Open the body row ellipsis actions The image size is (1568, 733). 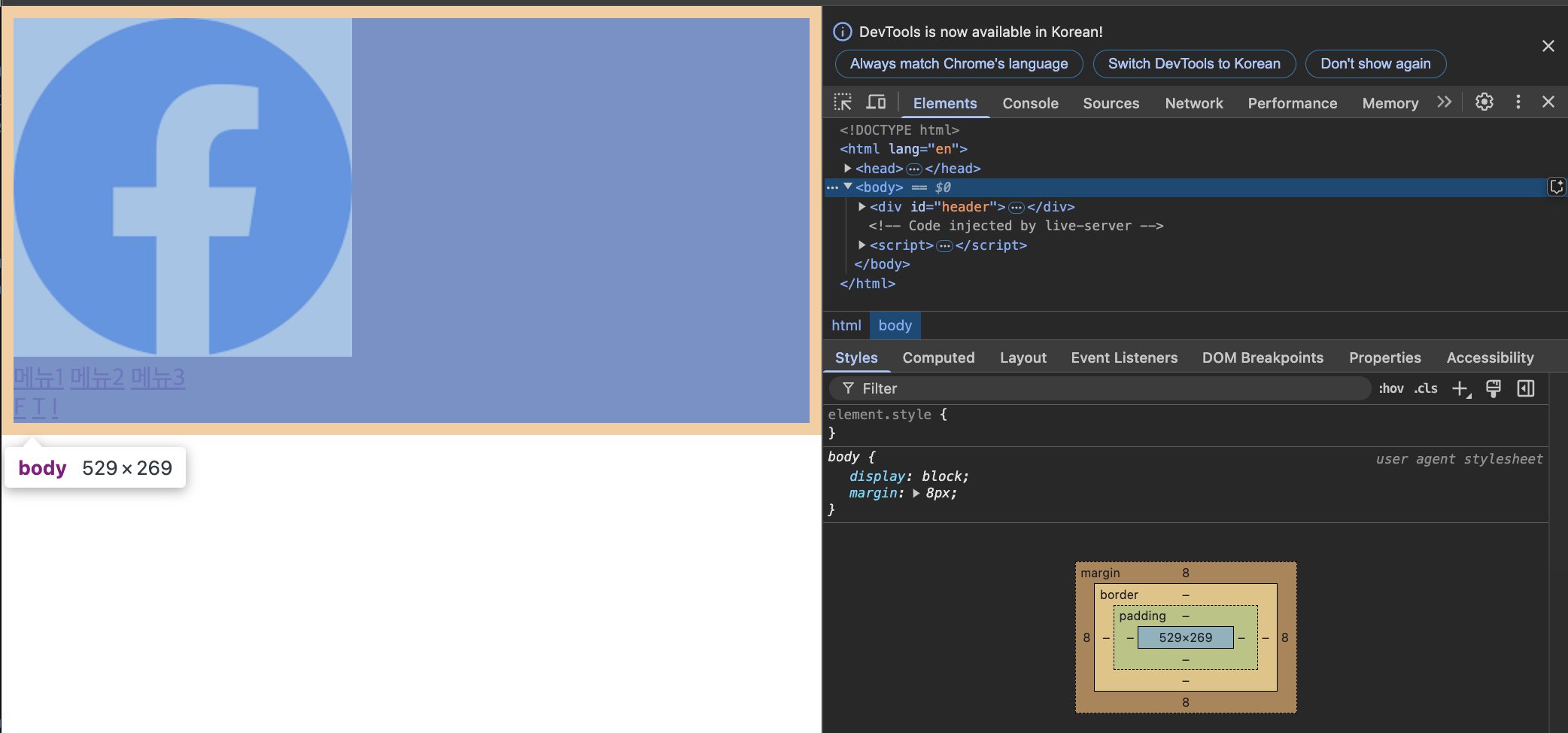point(832,187)
